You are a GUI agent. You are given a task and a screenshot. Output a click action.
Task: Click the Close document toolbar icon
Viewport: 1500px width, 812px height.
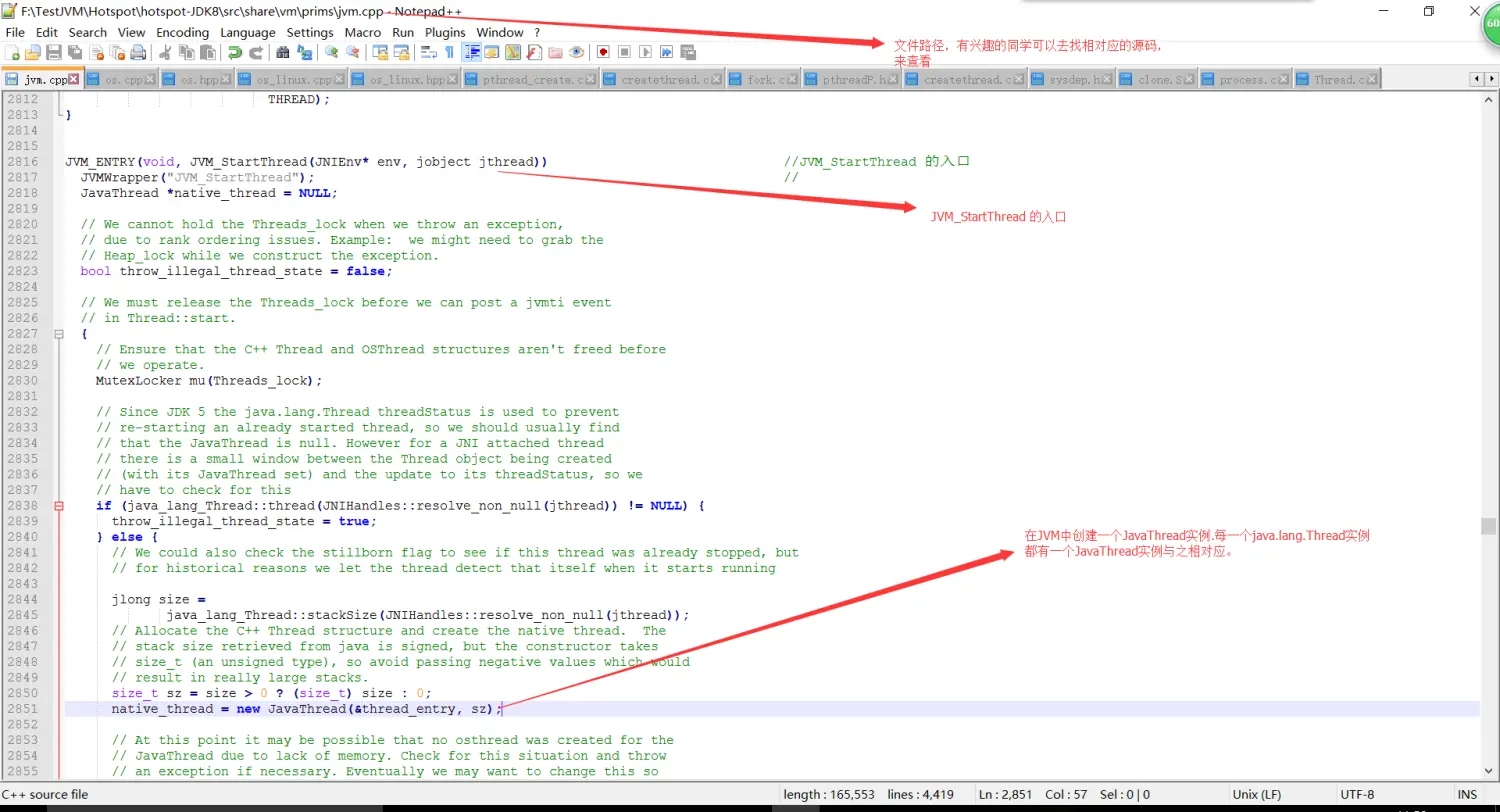tap(96, 52)
